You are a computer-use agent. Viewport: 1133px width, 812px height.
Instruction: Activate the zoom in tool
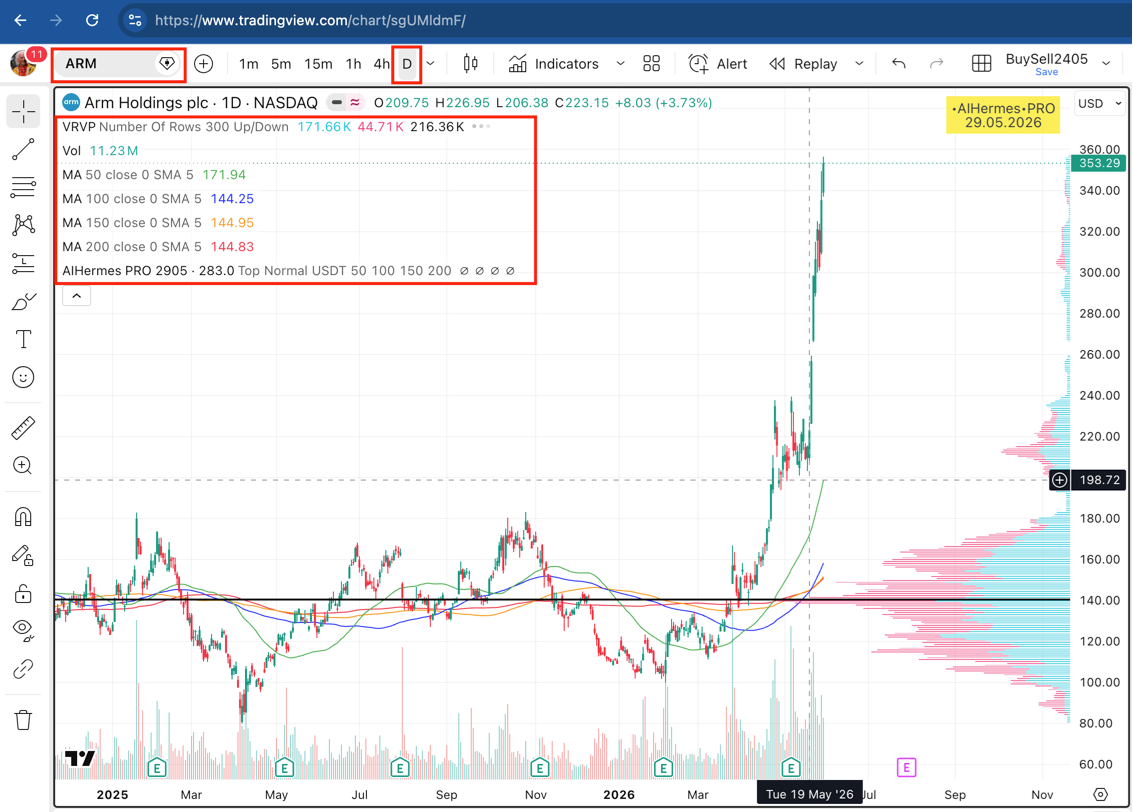coord(23,465)
